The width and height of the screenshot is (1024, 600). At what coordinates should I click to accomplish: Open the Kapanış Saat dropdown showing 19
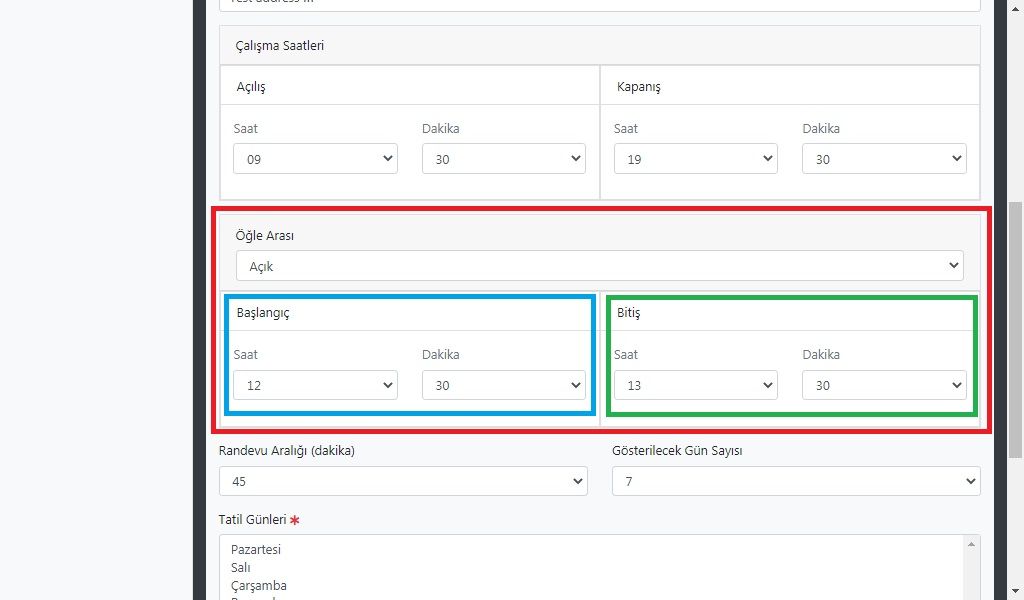coord(695,159)
